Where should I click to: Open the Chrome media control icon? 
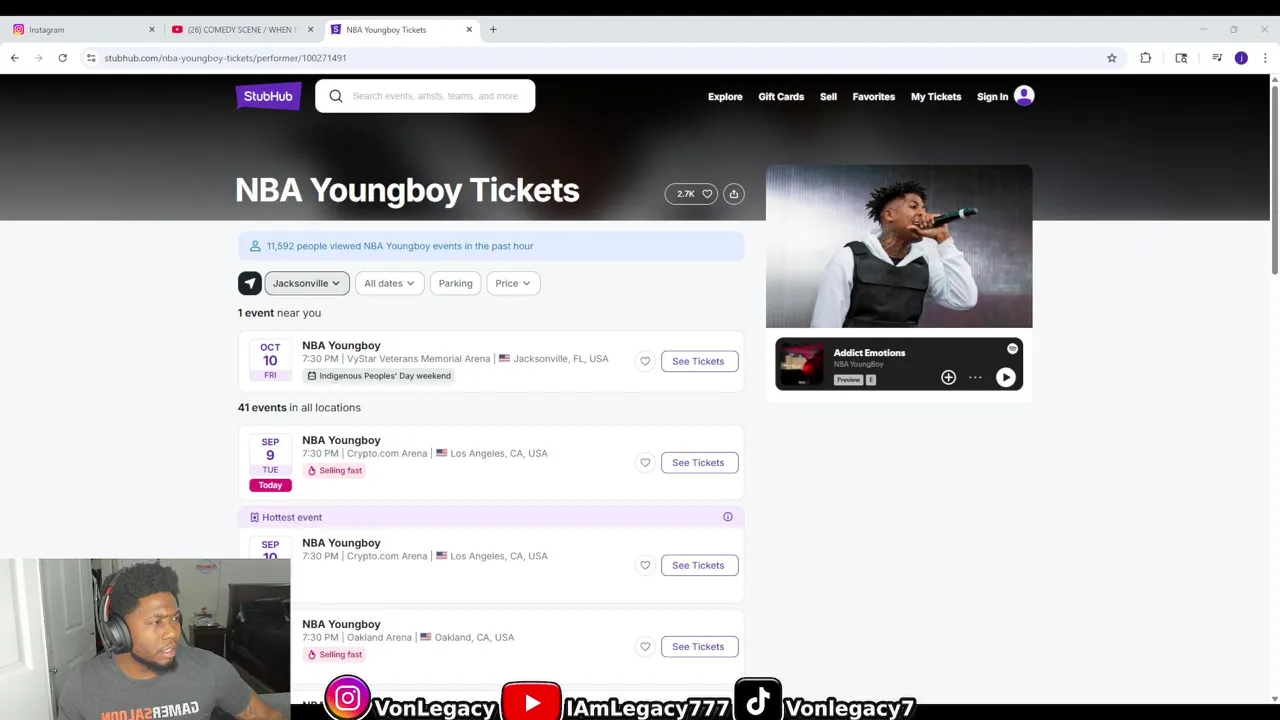point(1217,58)
